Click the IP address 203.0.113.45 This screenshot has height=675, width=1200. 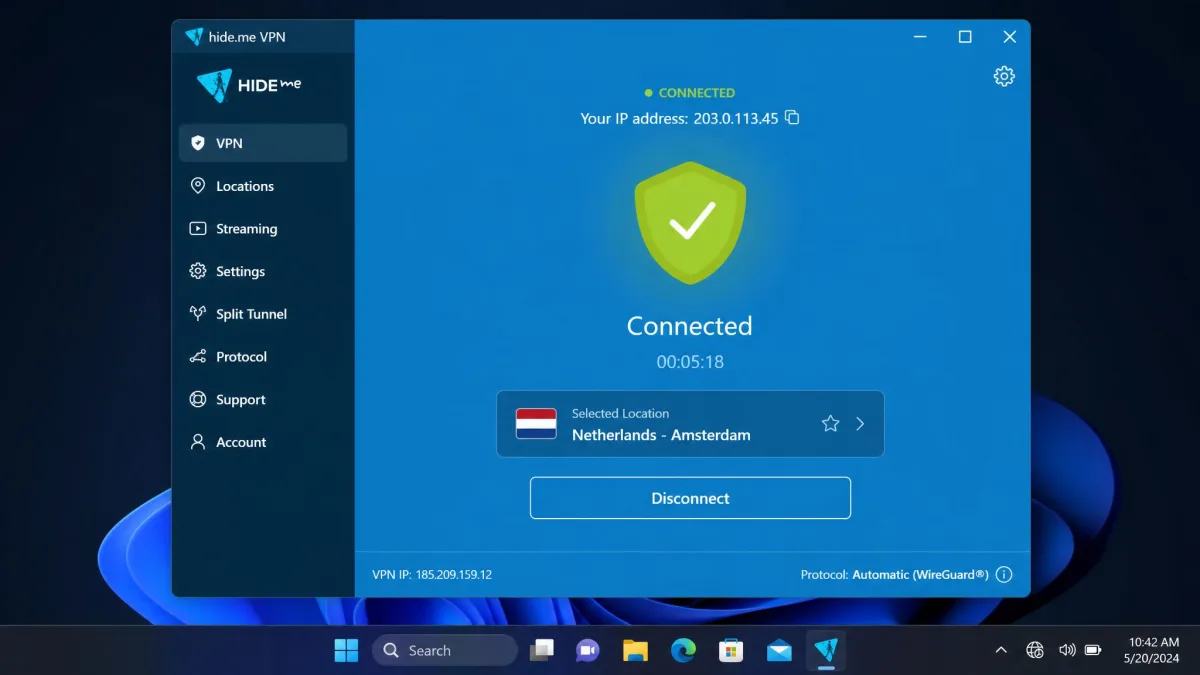click(736, 118)
